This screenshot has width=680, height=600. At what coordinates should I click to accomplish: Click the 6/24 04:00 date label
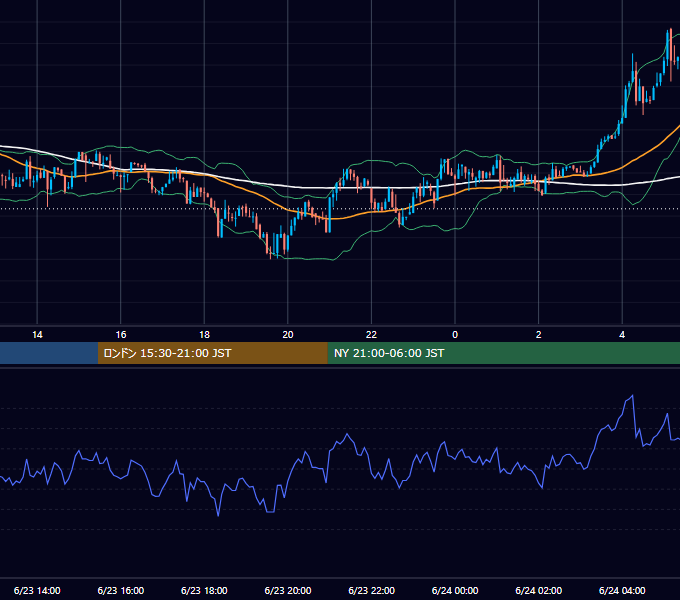[622, 590]
